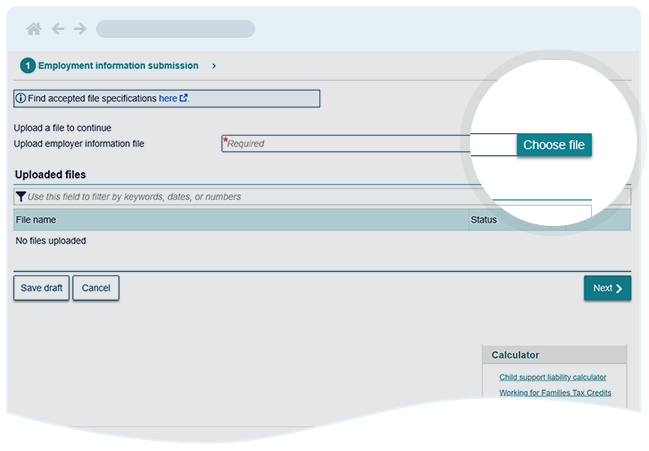Sort by File name column header
This screenshot has height=451, width=649.
36,220
